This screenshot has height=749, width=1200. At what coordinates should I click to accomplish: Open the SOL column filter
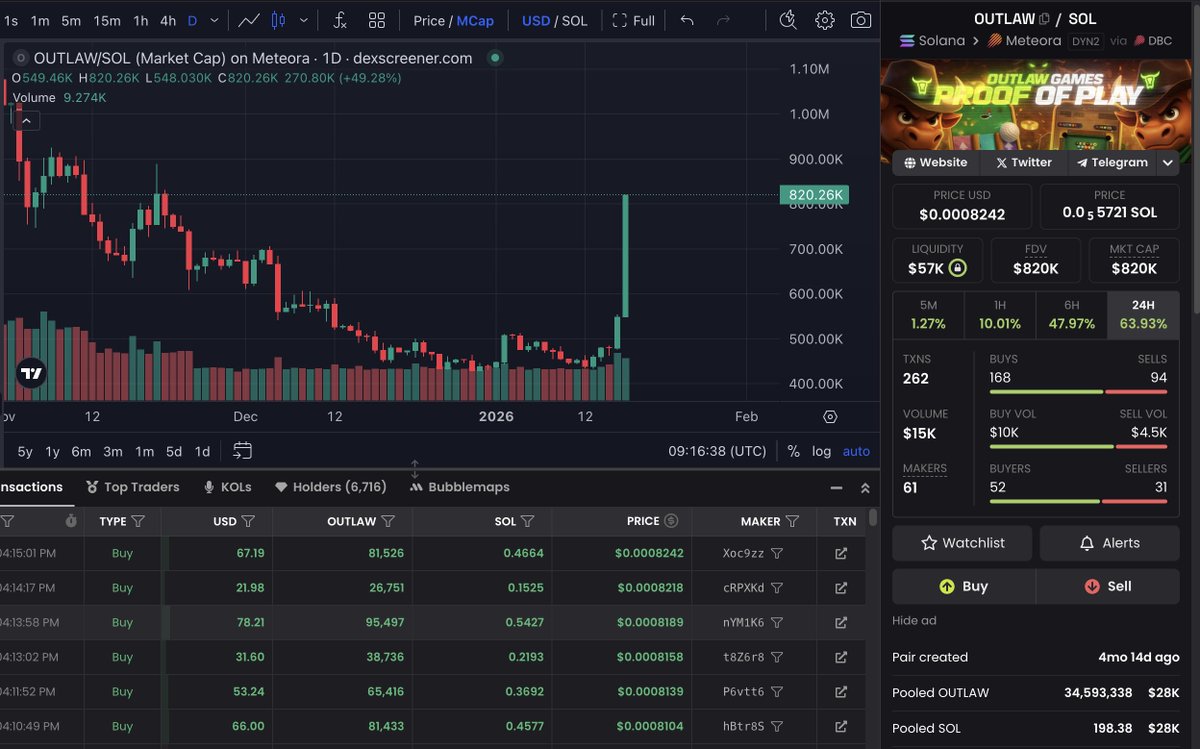click(x=527, y=521)
